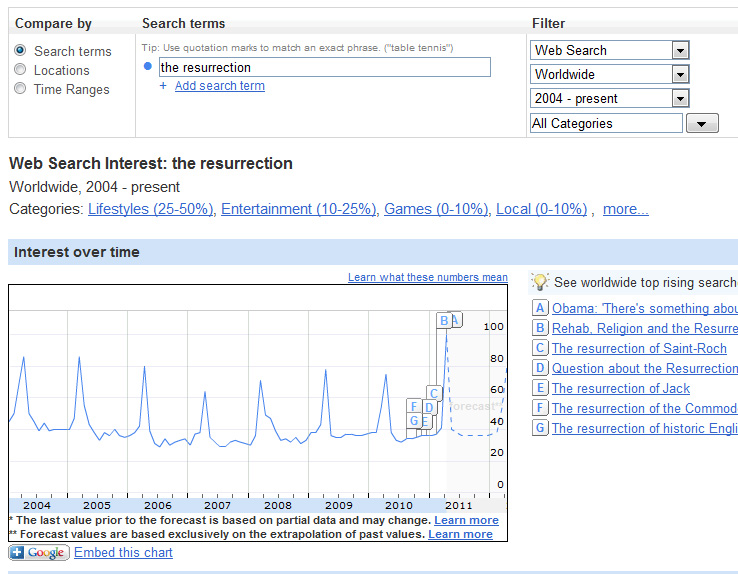Select the Time Ranges radio button
This screenshot has width=738, height=574.
[20, 89]
